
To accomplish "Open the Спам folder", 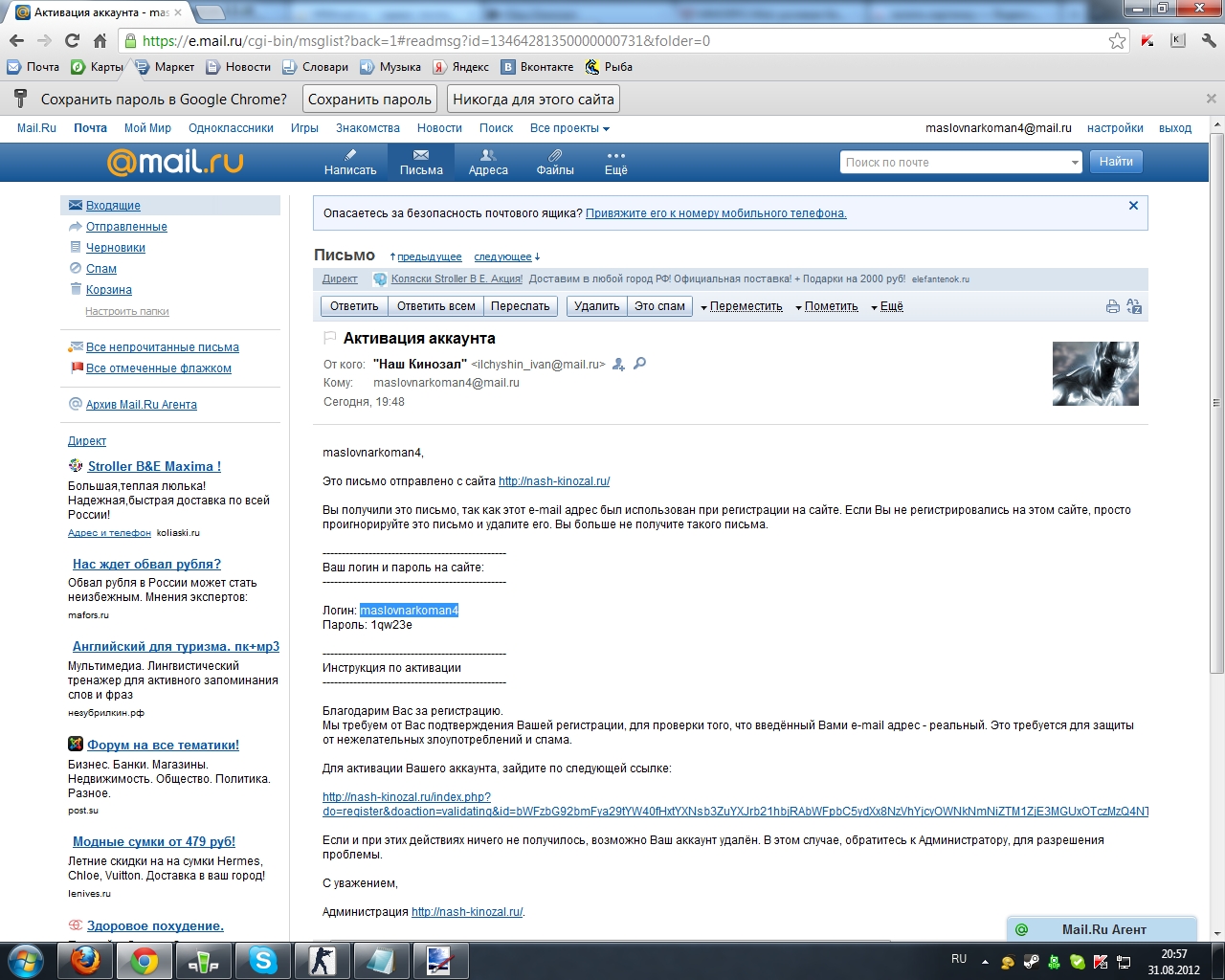I will tap(101, 269).
